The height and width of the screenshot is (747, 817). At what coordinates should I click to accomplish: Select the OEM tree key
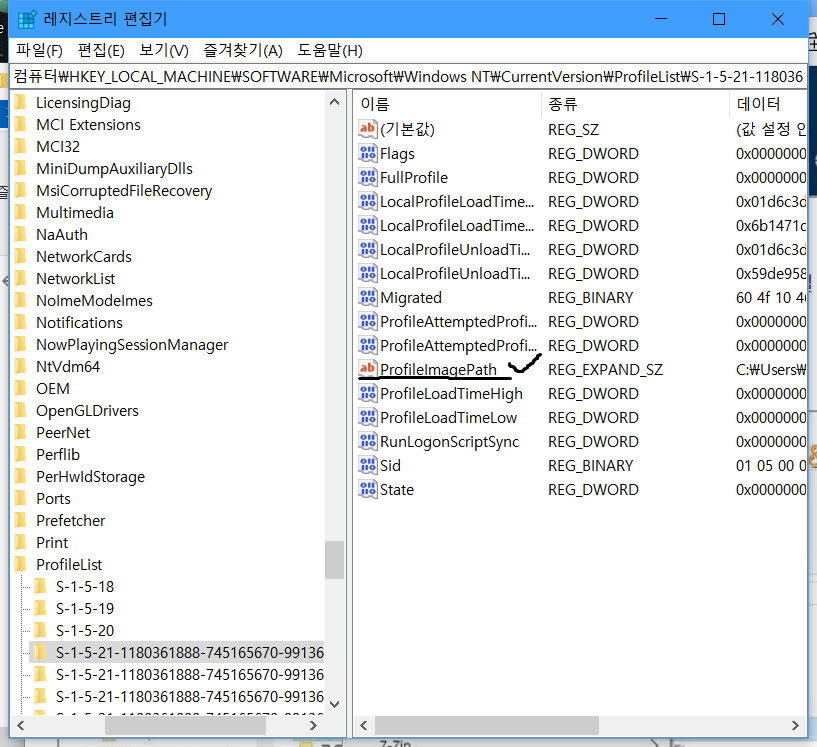tap(53, 389)
